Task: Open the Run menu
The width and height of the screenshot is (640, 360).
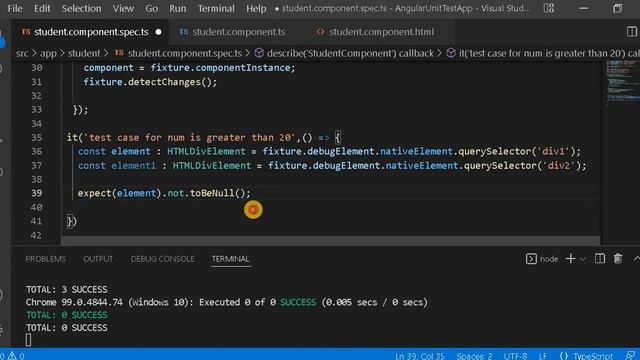Action: tap(178, 8)
